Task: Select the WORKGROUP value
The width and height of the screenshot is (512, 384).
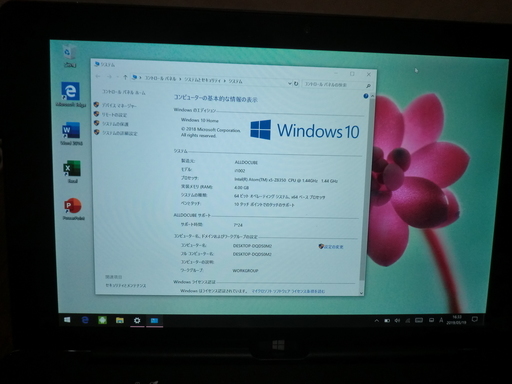Action: pyautogui.click(x=245, y=271)
